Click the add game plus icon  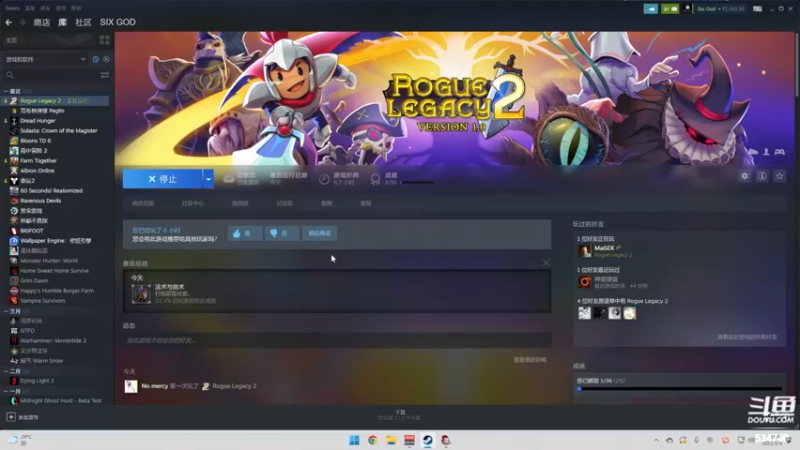pyautogui.click(x=11, y=417)
